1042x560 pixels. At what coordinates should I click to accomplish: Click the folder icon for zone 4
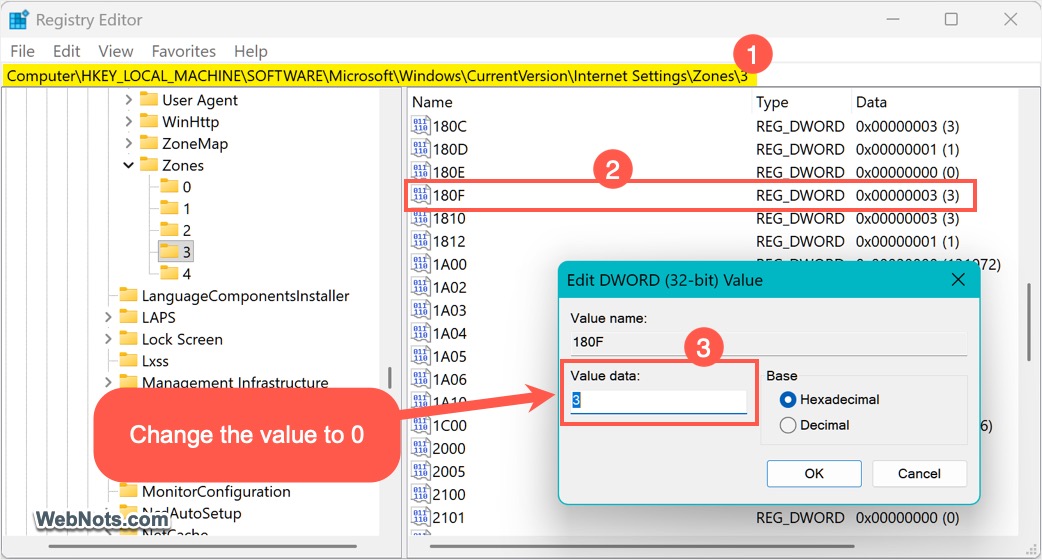(169, 273)
